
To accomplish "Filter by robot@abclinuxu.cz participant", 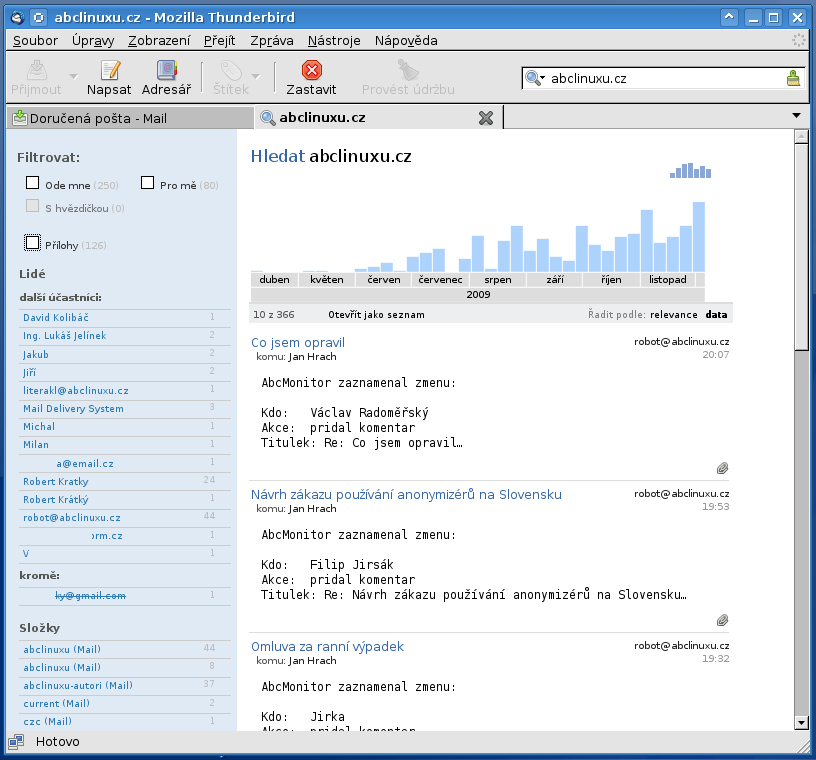I will [x=72, y=518].
